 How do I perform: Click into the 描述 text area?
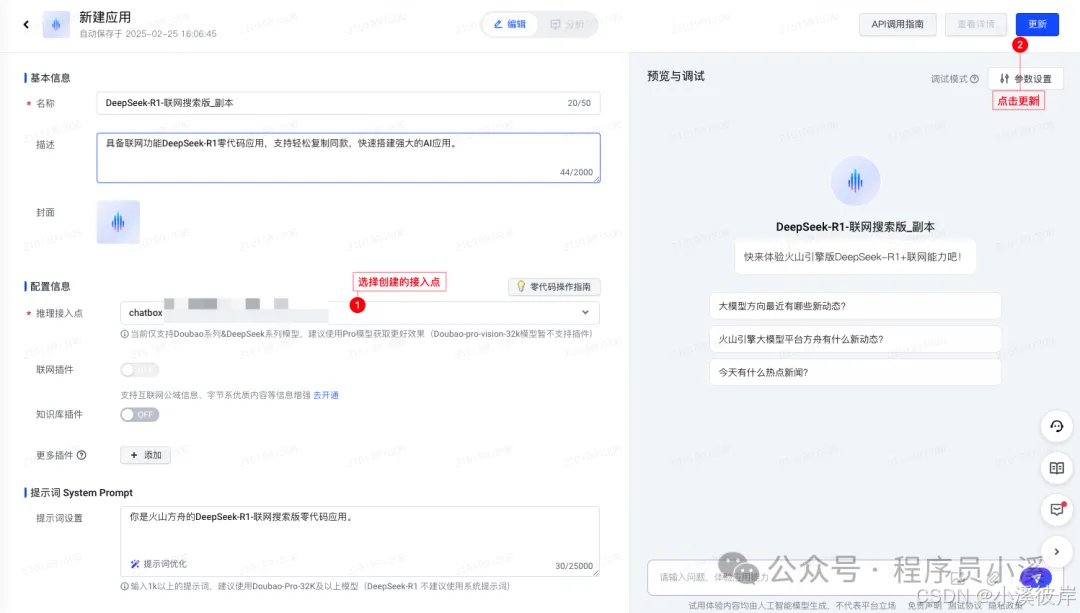point(348,158)
